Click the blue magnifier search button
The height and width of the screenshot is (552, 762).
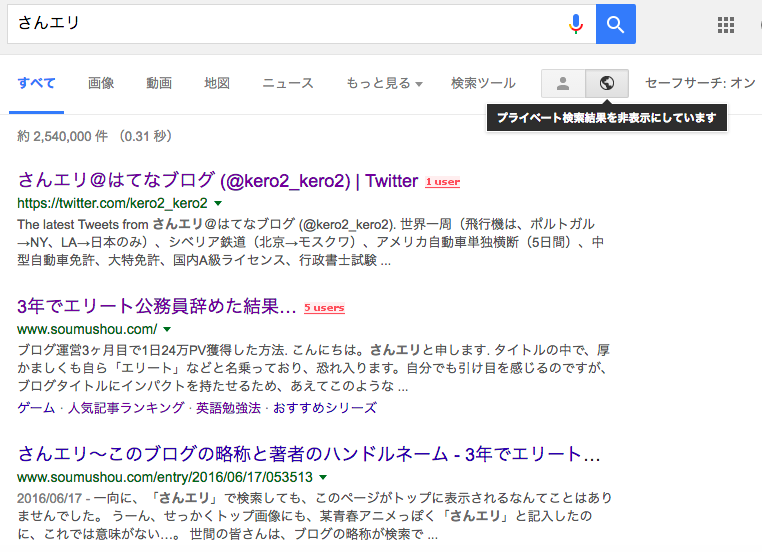(616, 24)
